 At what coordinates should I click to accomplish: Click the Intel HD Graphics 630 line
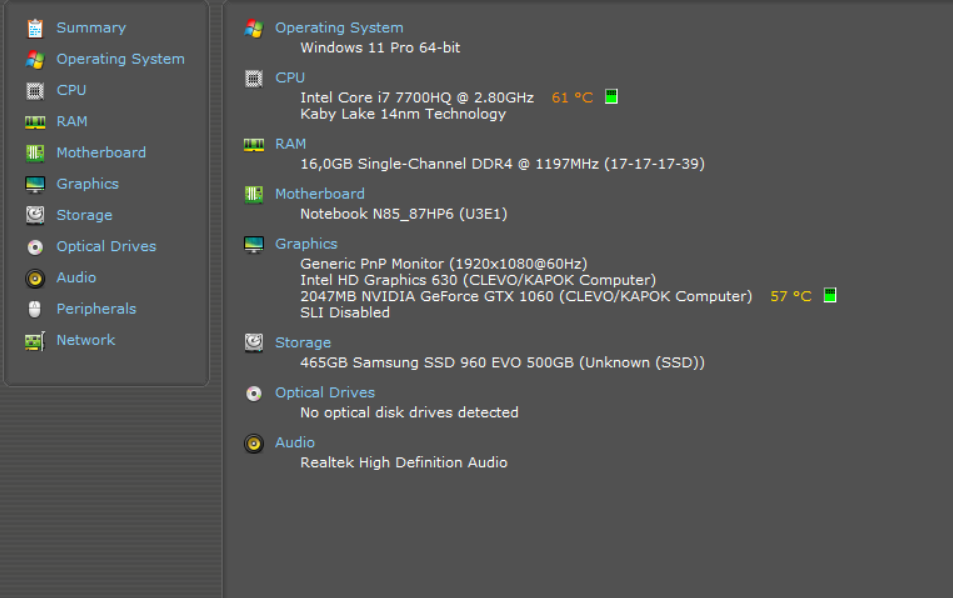coord(478,280)
